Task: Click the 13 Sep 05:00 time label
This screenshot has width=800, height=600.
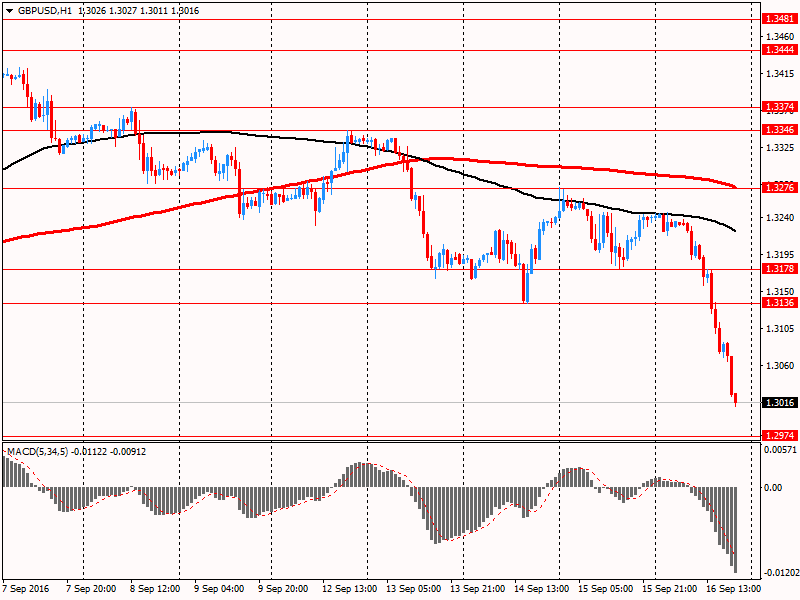Action: (414, 589)
